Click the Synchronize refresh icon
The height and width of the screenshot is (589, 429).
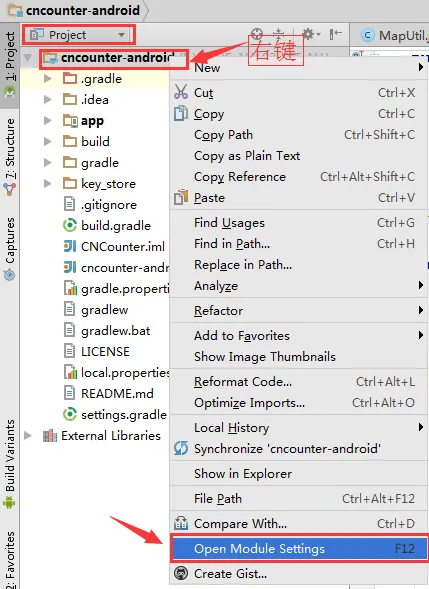(x=181, y=448)
